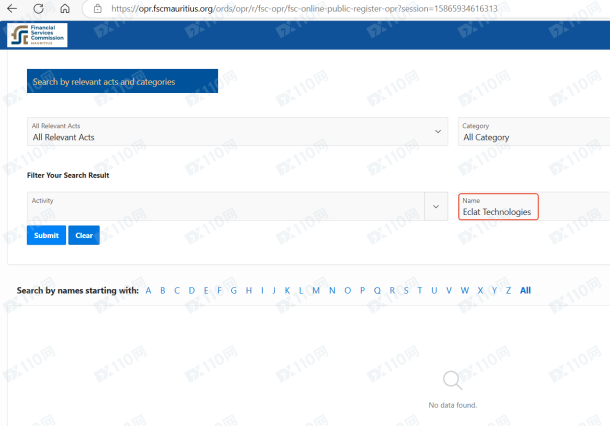
Task: Filter names starting with Q
Action: click(377, 291)
